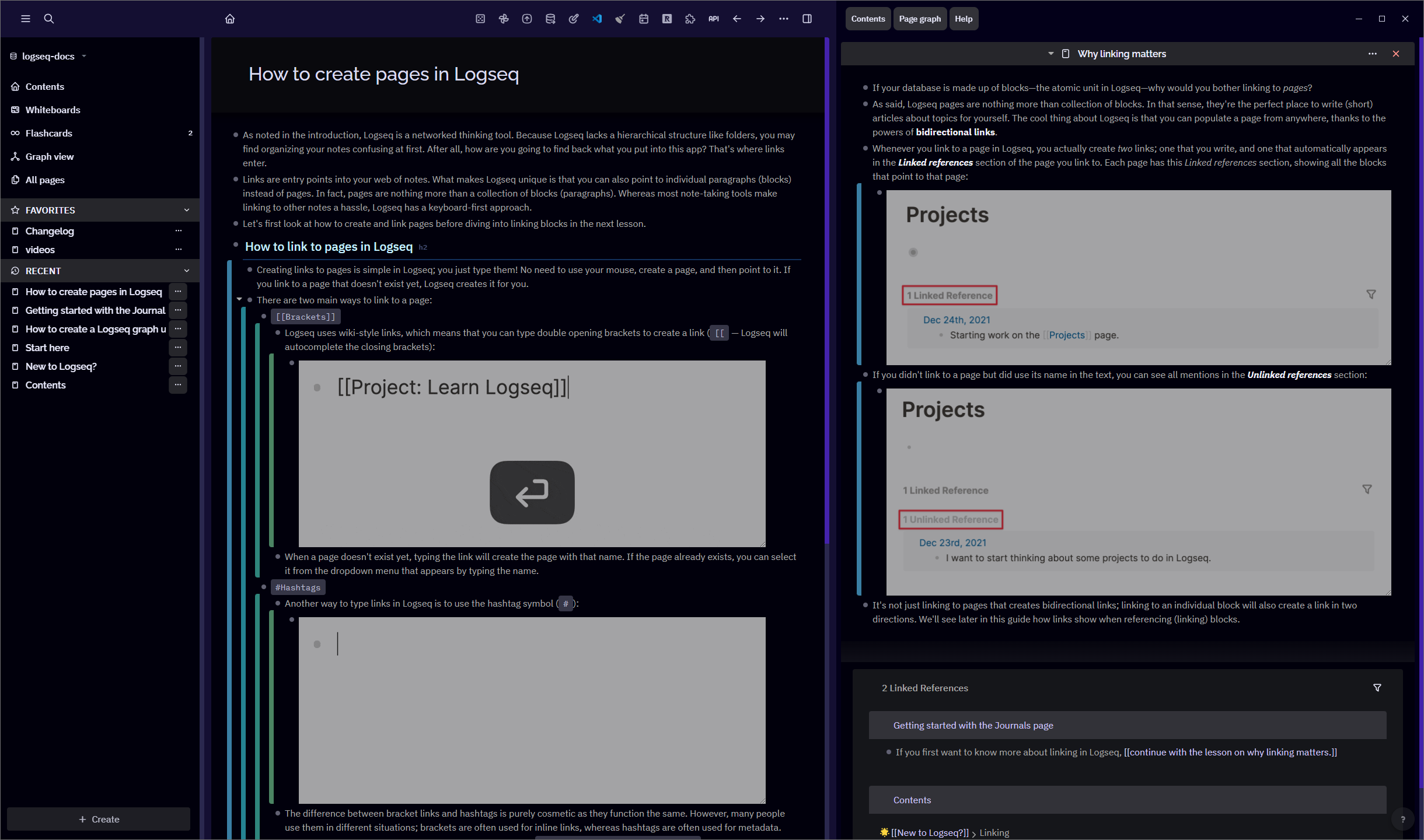Screen dimensions: 1424x840
Task: Click the broom cleanup icon
Action: click(620, 19)
